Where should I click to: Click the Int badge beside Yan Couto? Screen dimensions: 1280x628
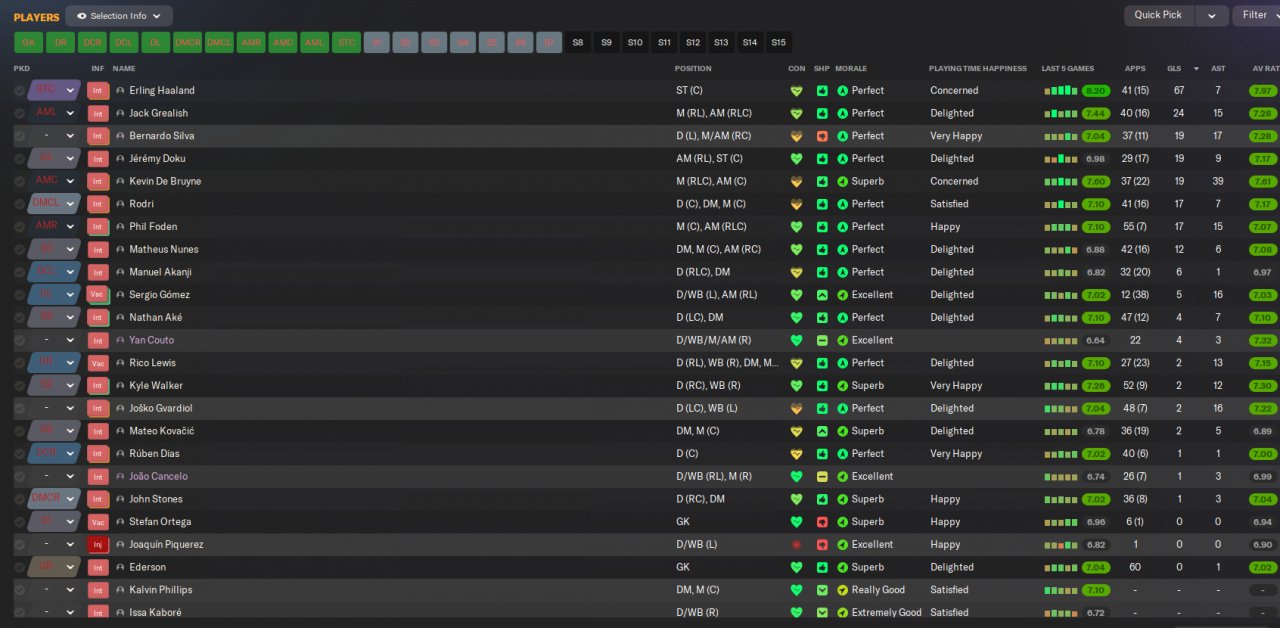97,340
